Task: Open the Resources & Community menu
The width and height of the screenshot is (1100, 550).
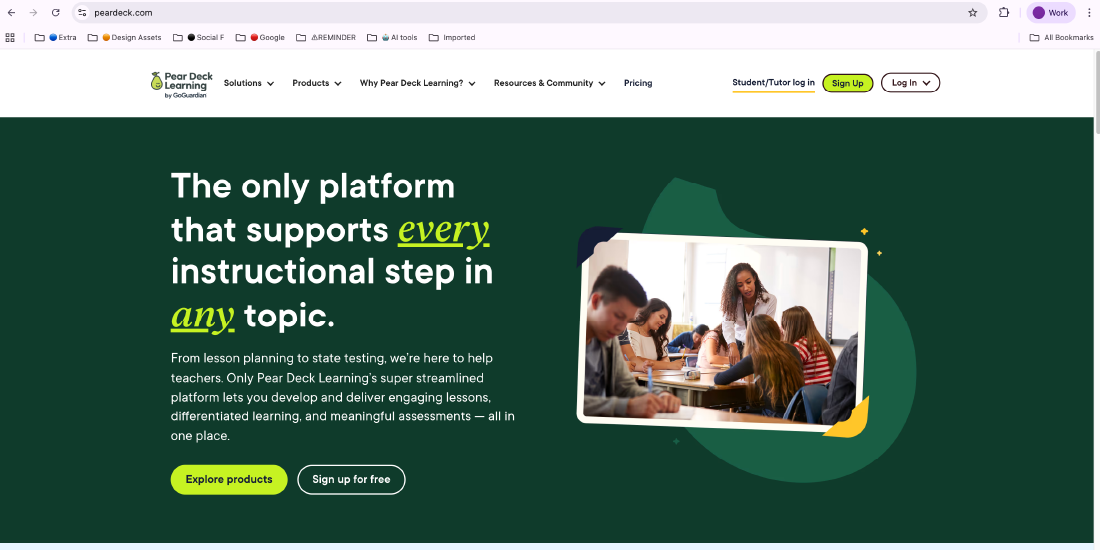Action: tap(549, 83)
